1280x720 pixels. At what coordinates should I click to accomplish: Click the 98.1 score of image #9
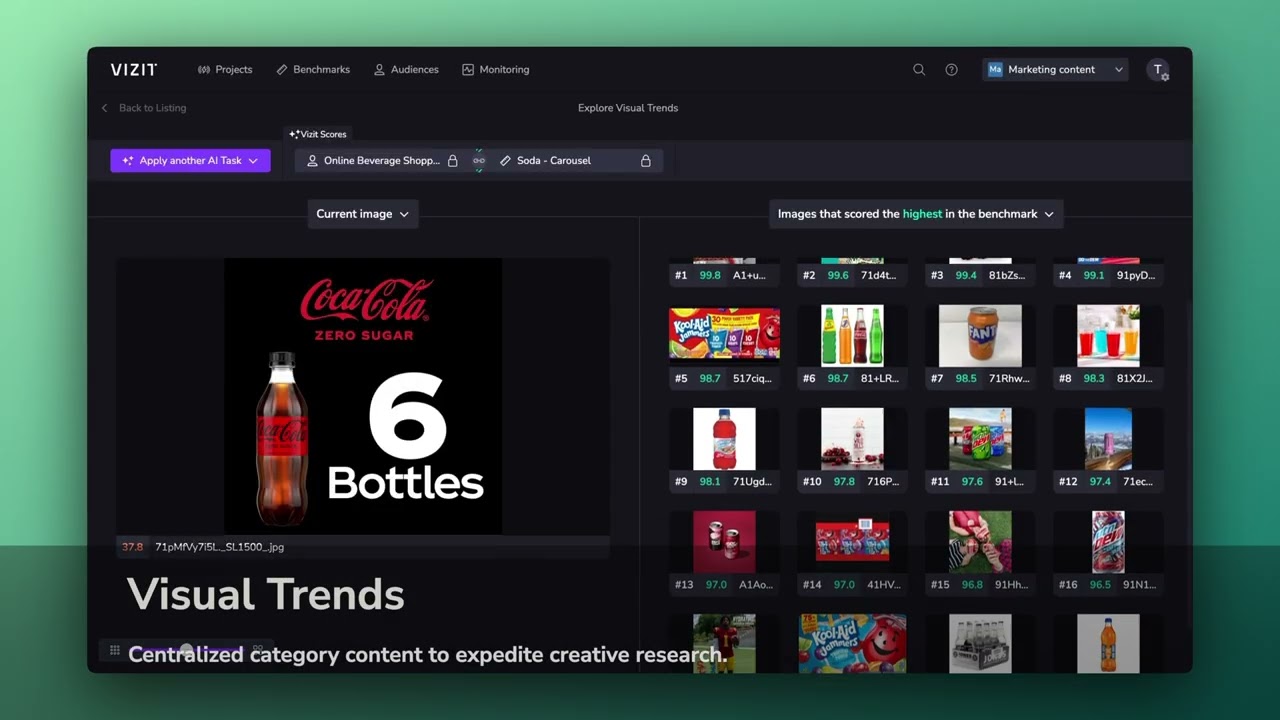710,481
